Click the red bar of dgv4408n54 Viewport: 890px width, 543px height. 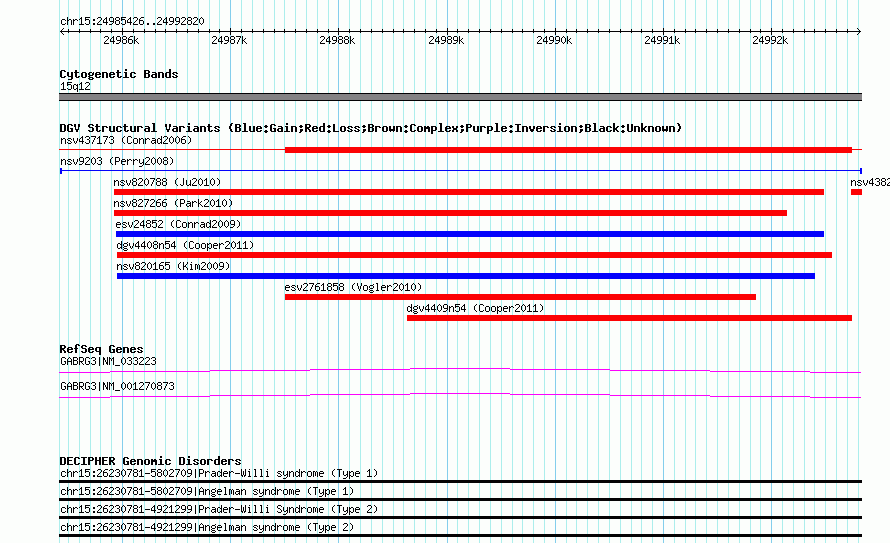click(x=474, y=255)
